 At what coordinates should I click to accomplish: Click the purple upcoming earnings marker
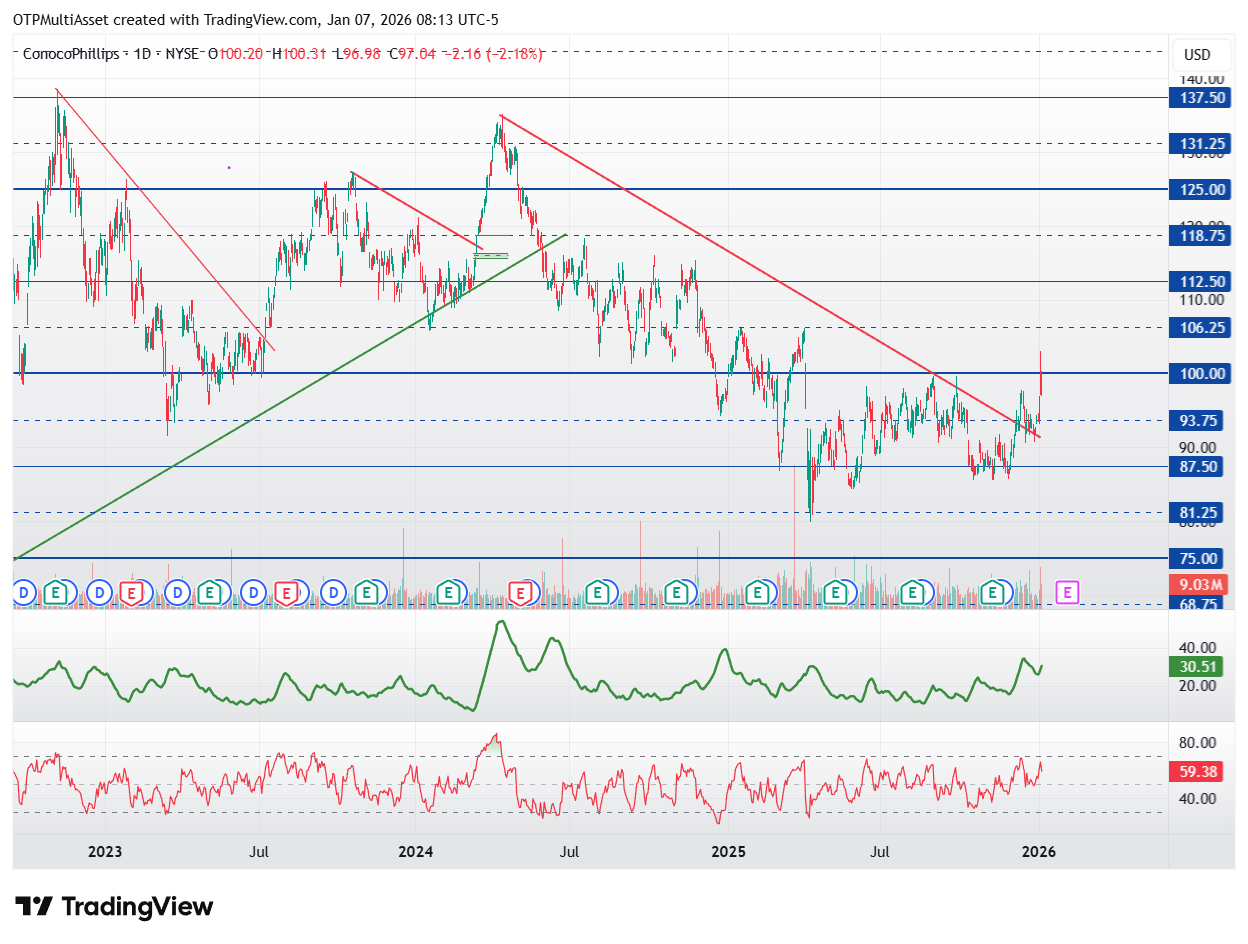(1067, 592)
